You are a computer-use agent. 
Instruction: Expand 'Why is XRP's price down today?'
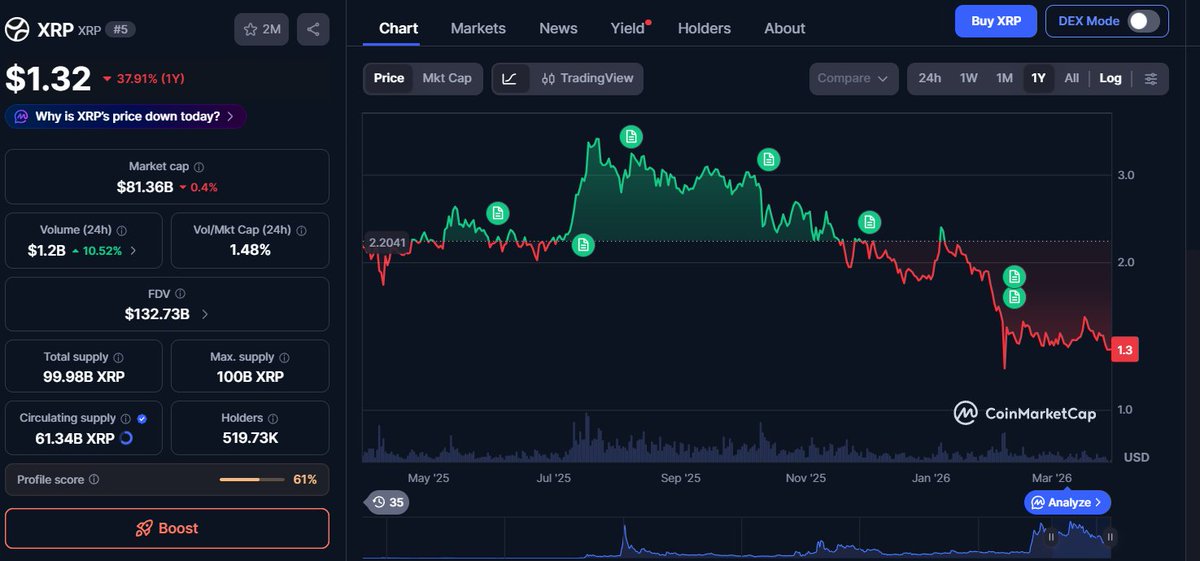pyautogui.click(x=126, y=116)
